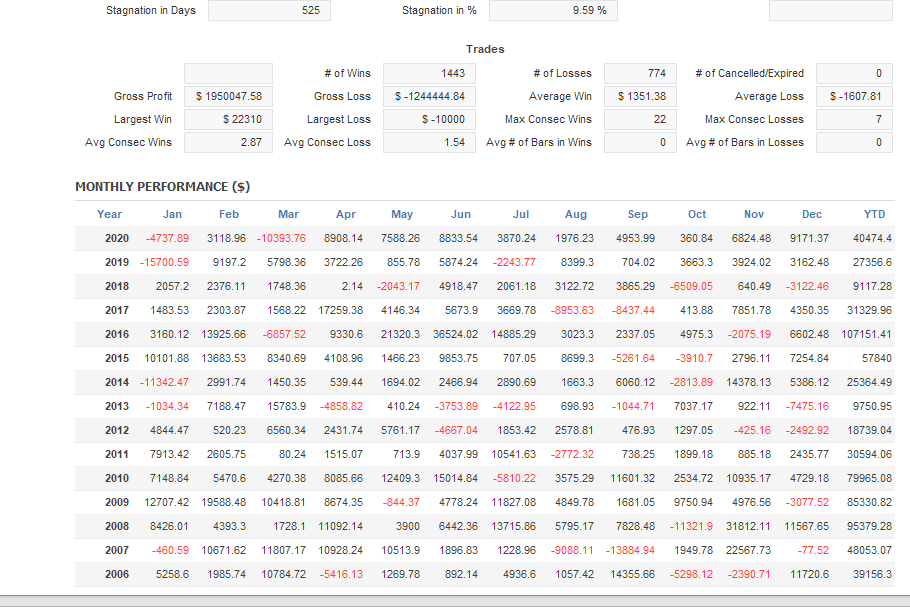Click the # of Cancelled/Expired field
The width and height of the screenshot is (910, 607).
coord(854,73)
